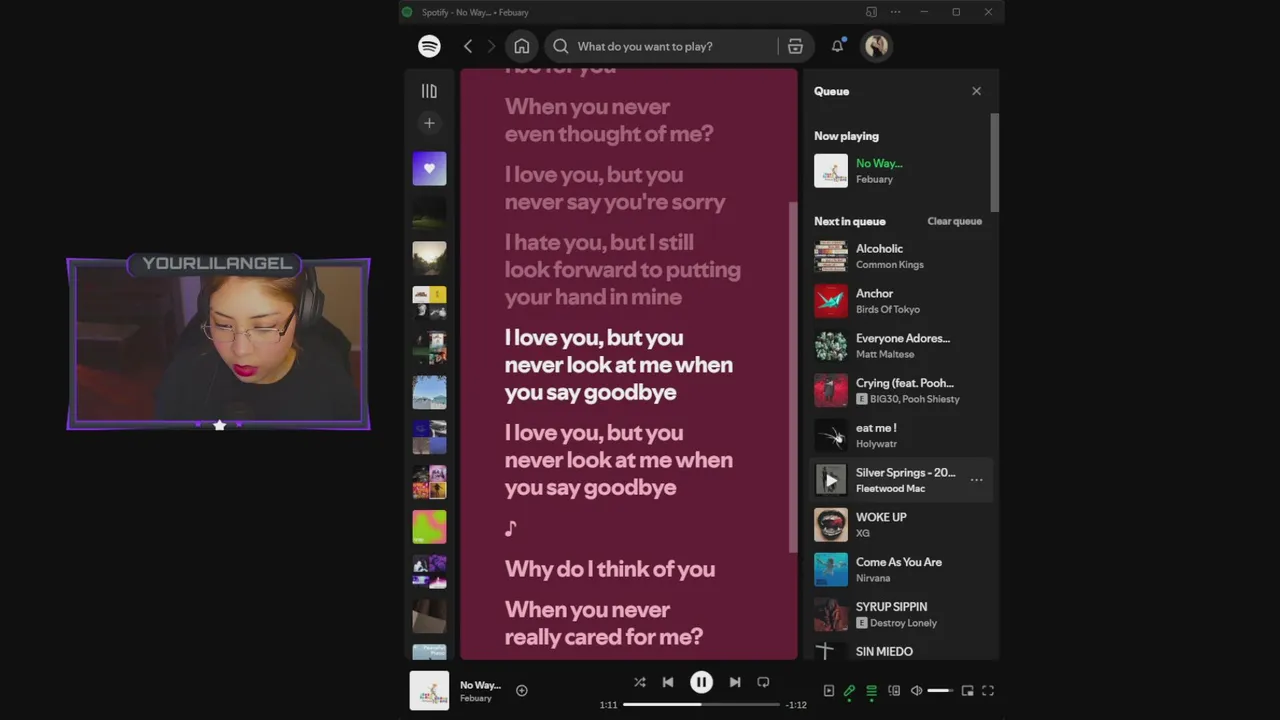
Task: Toggle the Now Playing view
Action: tap(829, 690)
